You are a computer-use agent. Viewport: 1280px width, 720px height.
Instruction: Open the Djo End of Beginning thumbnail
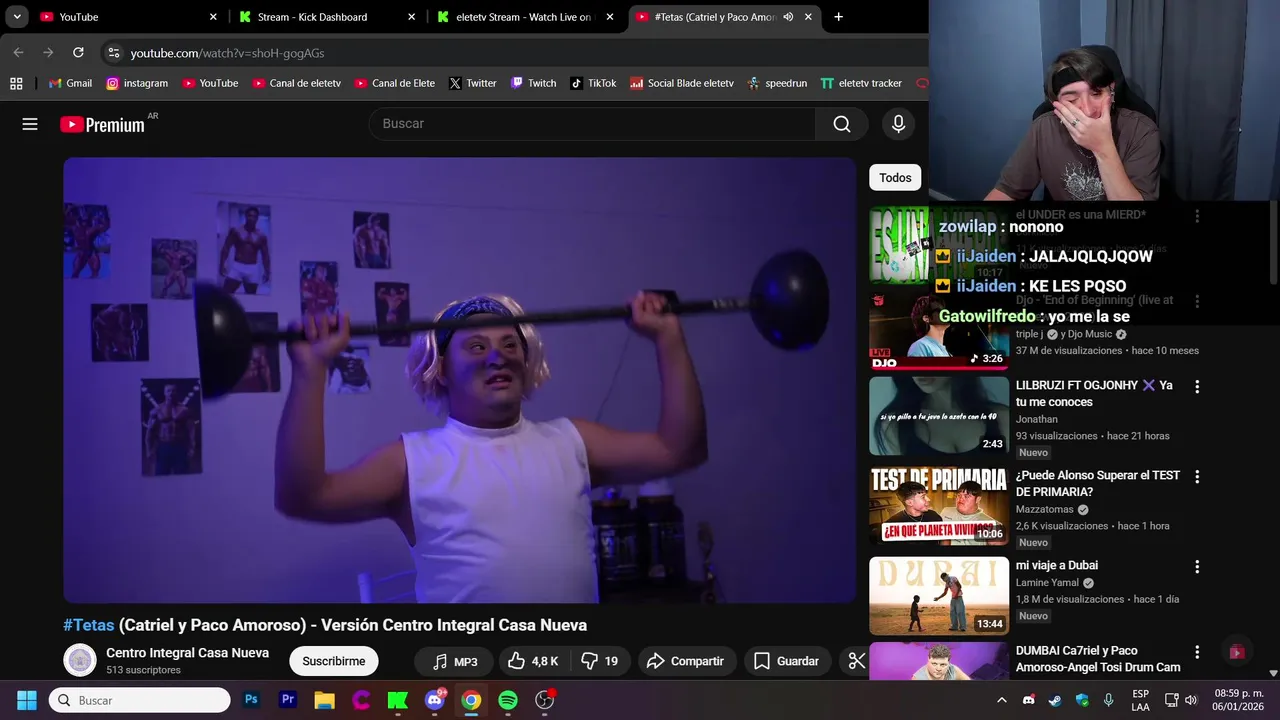pyautogui.click(x=939, y=330)
